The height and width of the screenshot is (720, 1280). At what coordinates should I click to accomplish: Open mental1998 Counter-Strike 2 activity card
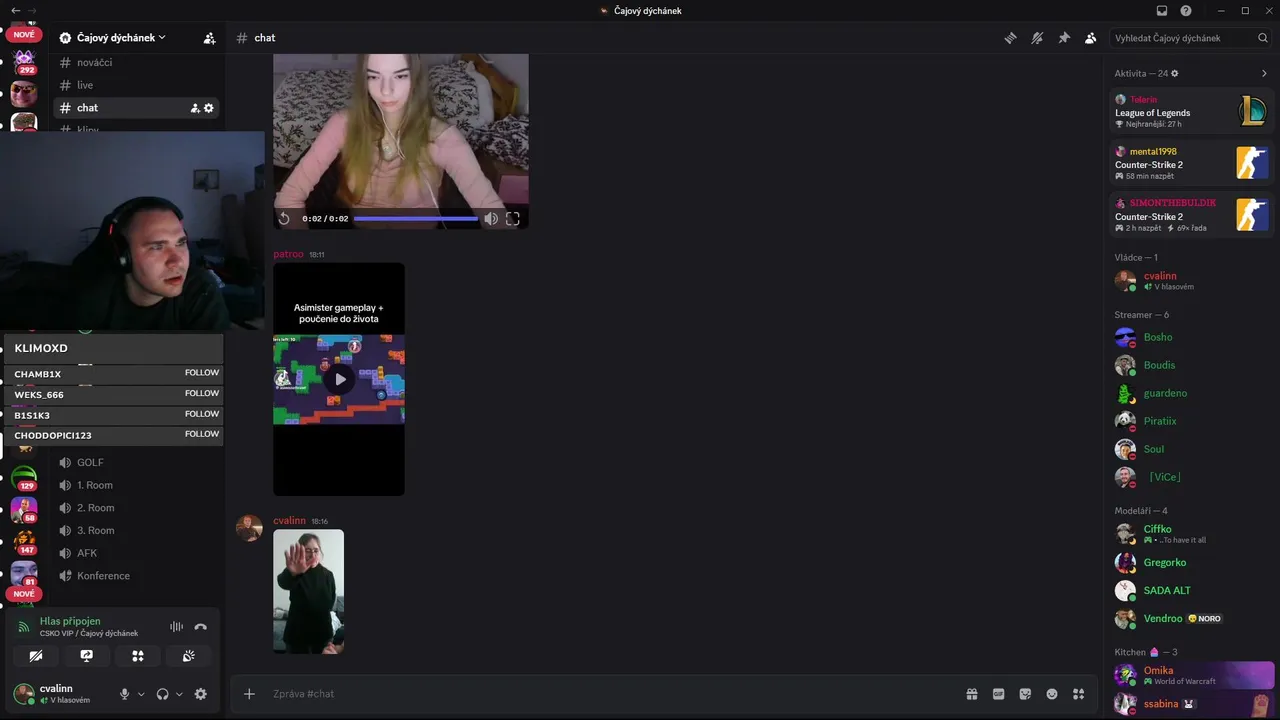1192,163
